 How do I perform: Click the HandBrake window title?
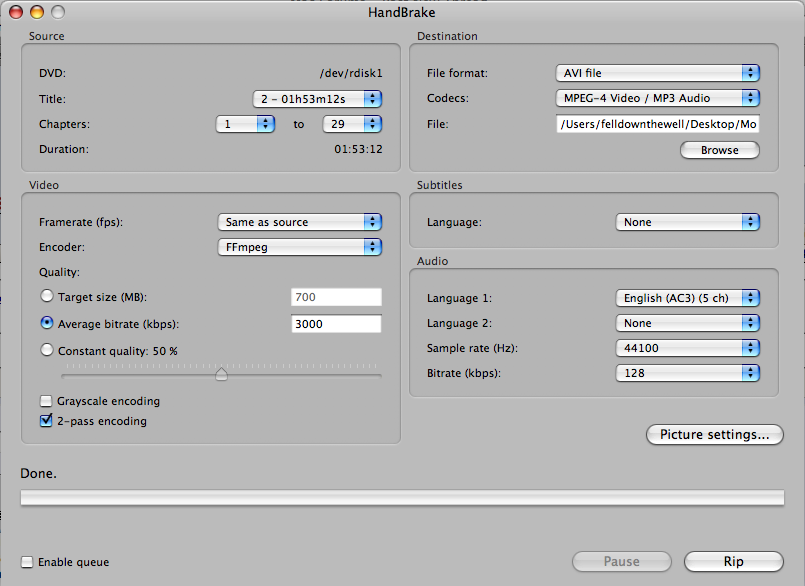point(401,12)
